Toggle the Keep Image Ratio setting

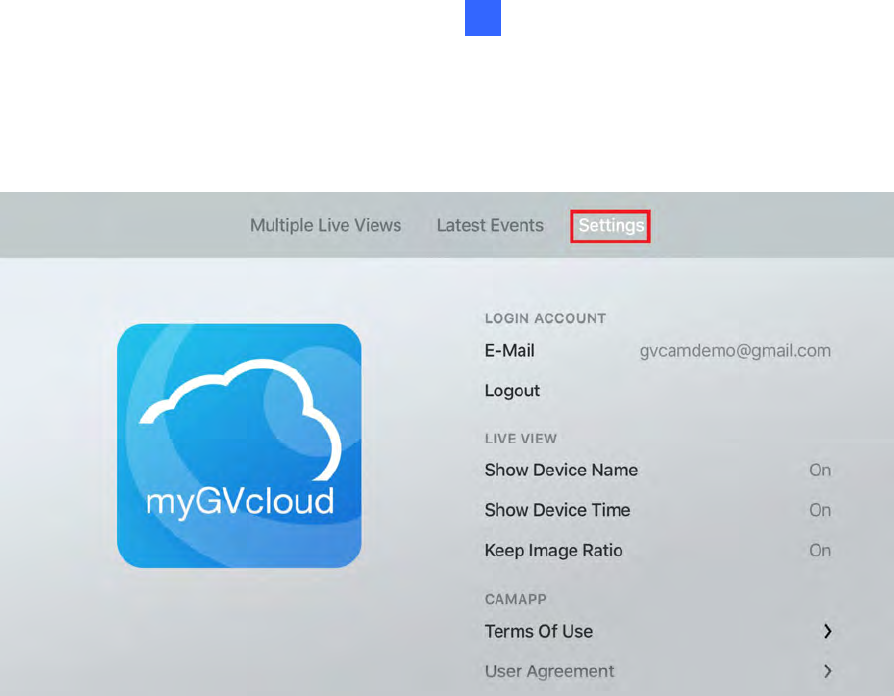point(657,551)
